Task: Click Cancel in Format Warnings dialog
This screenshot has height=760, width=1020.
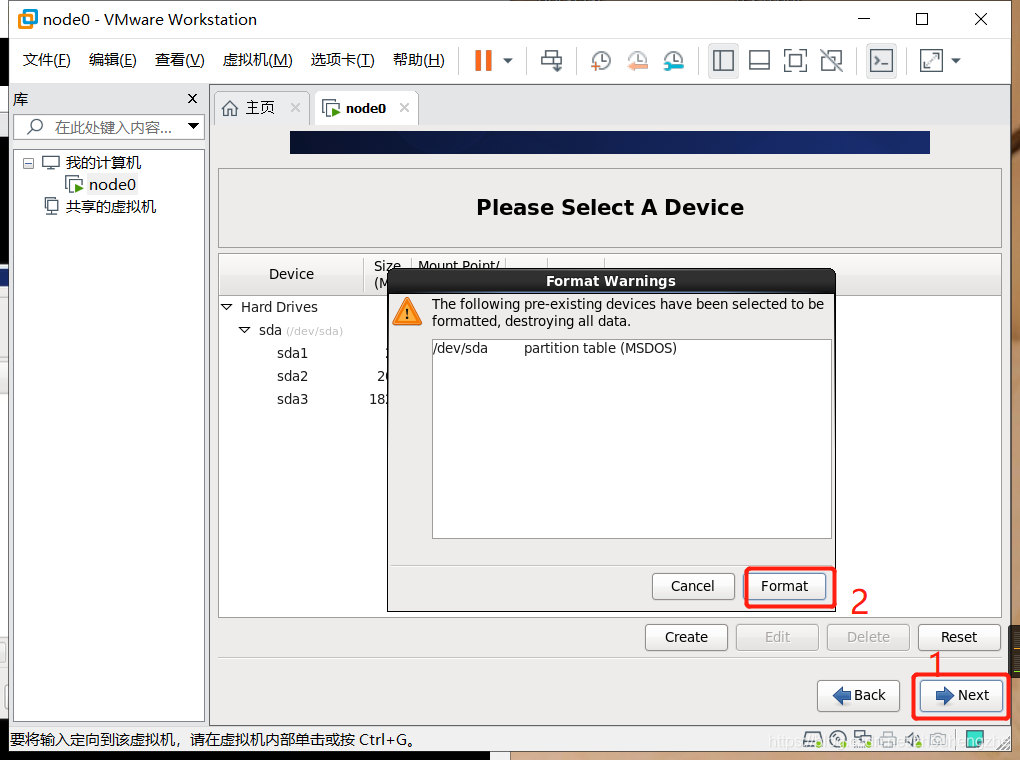Action: pos(693,586)
